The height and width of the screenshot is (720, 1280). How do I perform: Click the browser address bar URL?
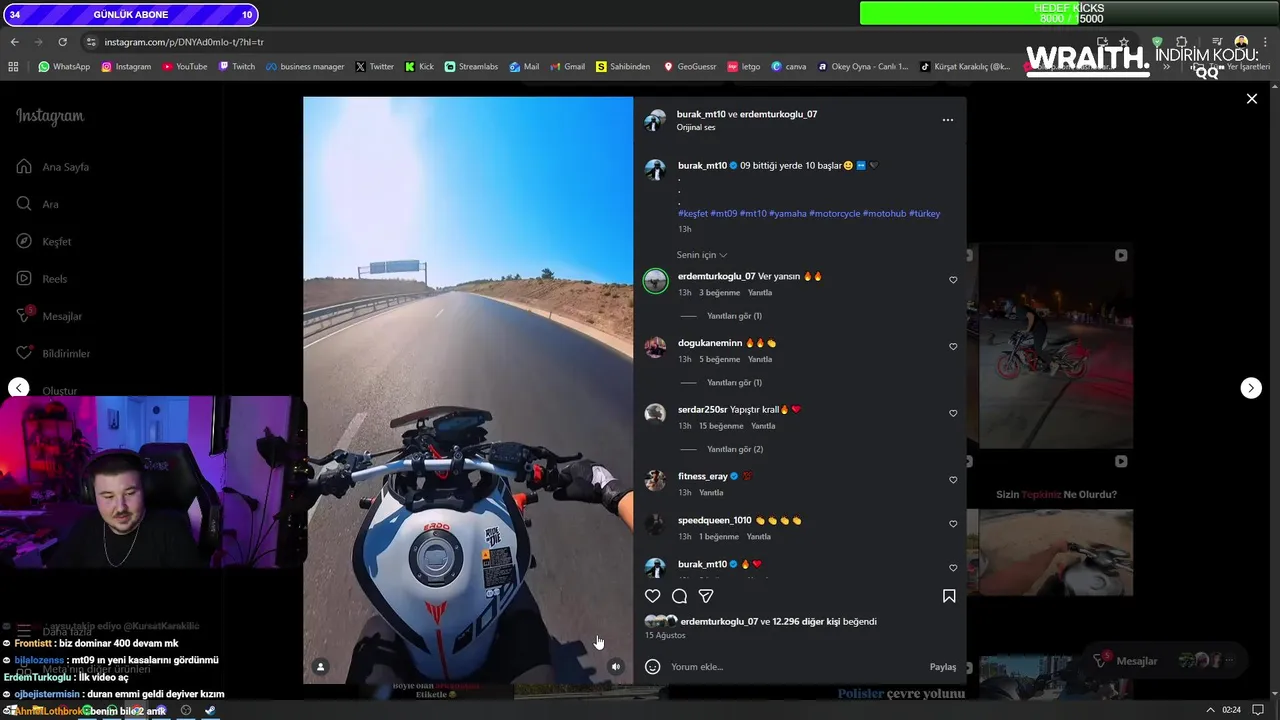[x=184, y=42]
